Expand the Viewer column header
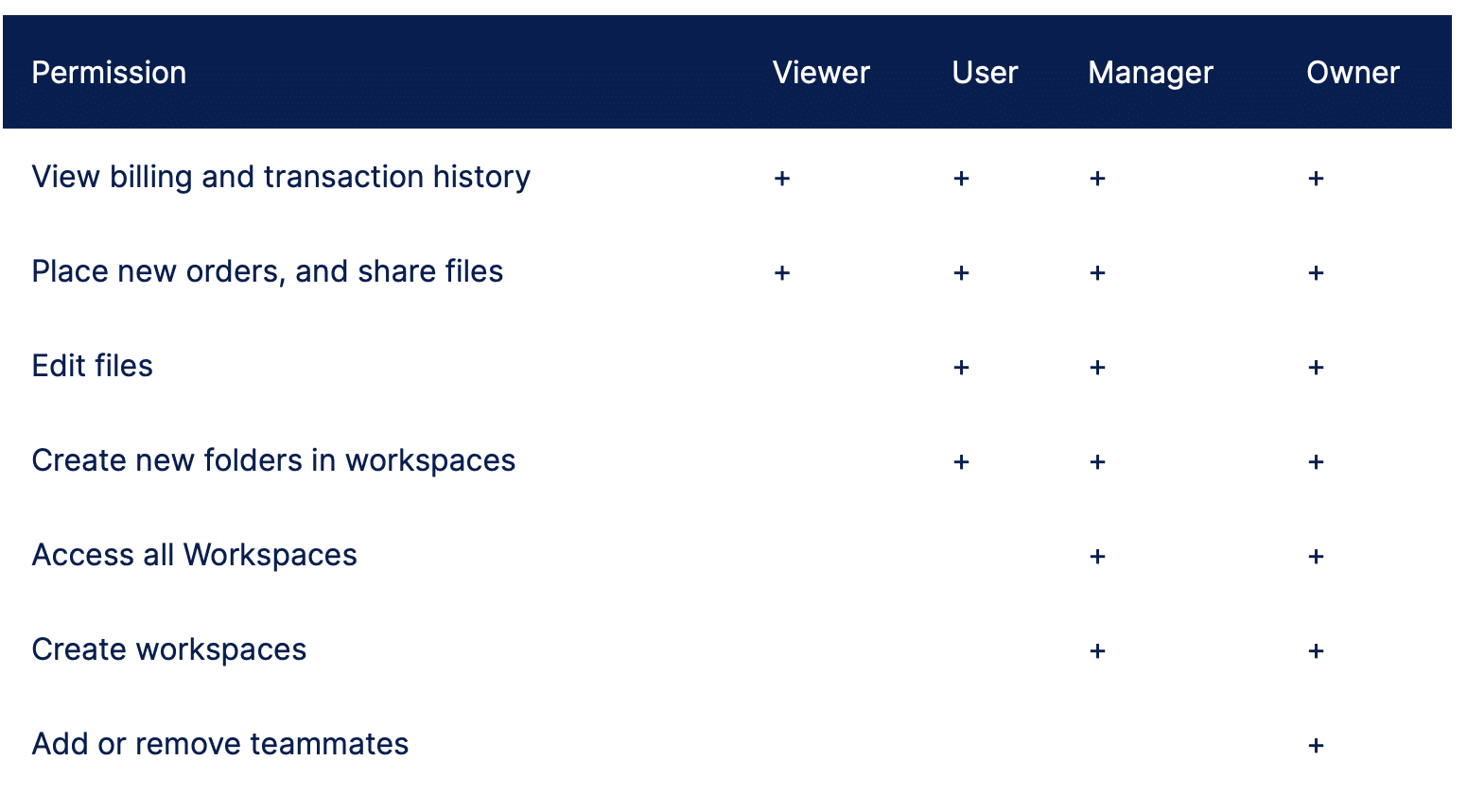 (821, 73)
